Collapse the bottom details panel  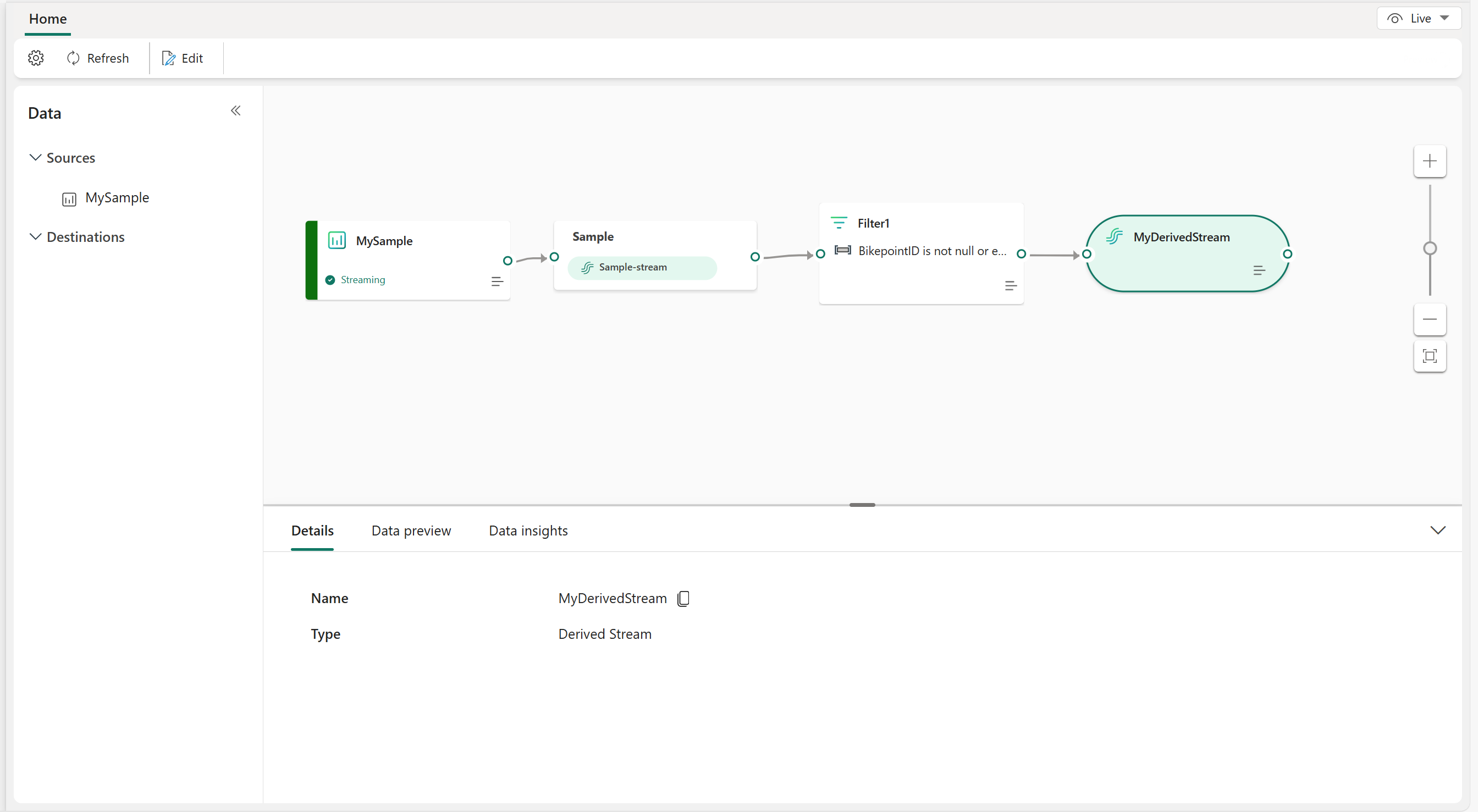[x=1438, y=530]
